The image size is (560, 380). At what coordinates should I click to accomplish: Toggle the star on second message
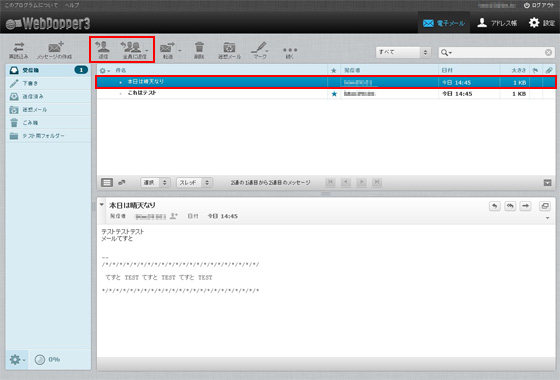(x=334, y=94)
